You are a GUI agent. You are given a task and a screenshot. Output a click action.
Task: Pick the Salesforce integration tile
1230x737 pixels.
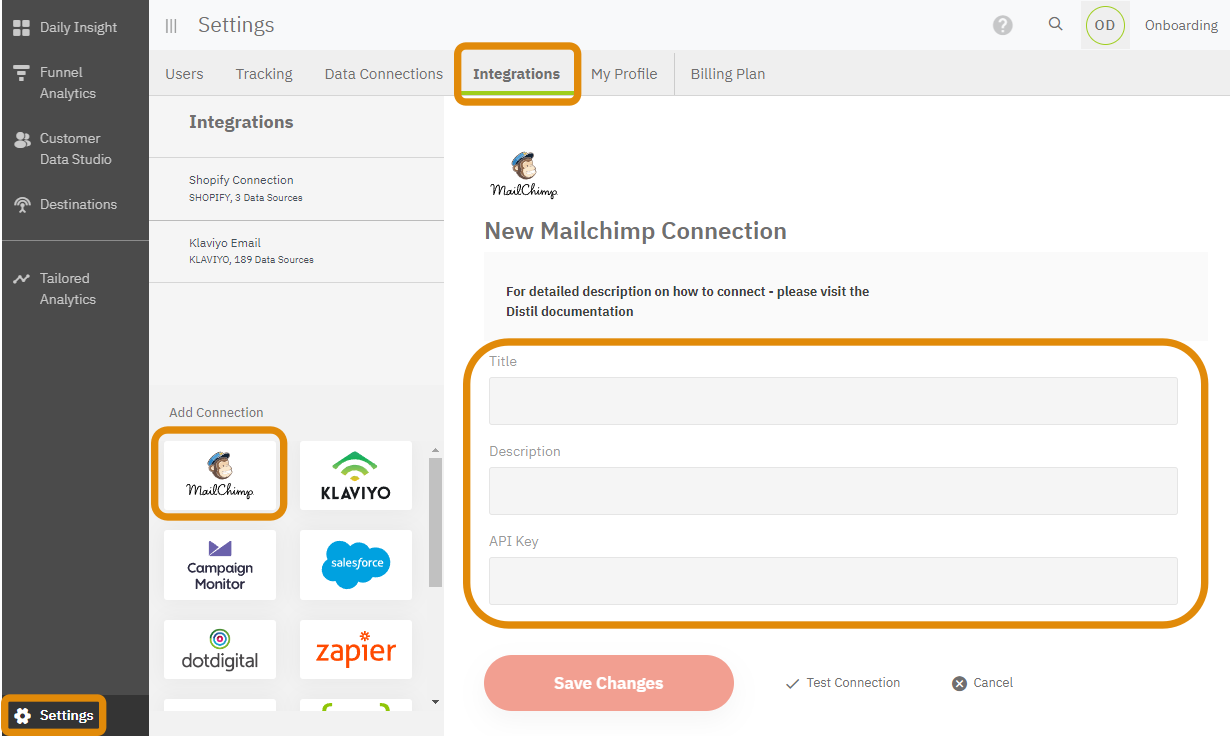pos(356,565)
